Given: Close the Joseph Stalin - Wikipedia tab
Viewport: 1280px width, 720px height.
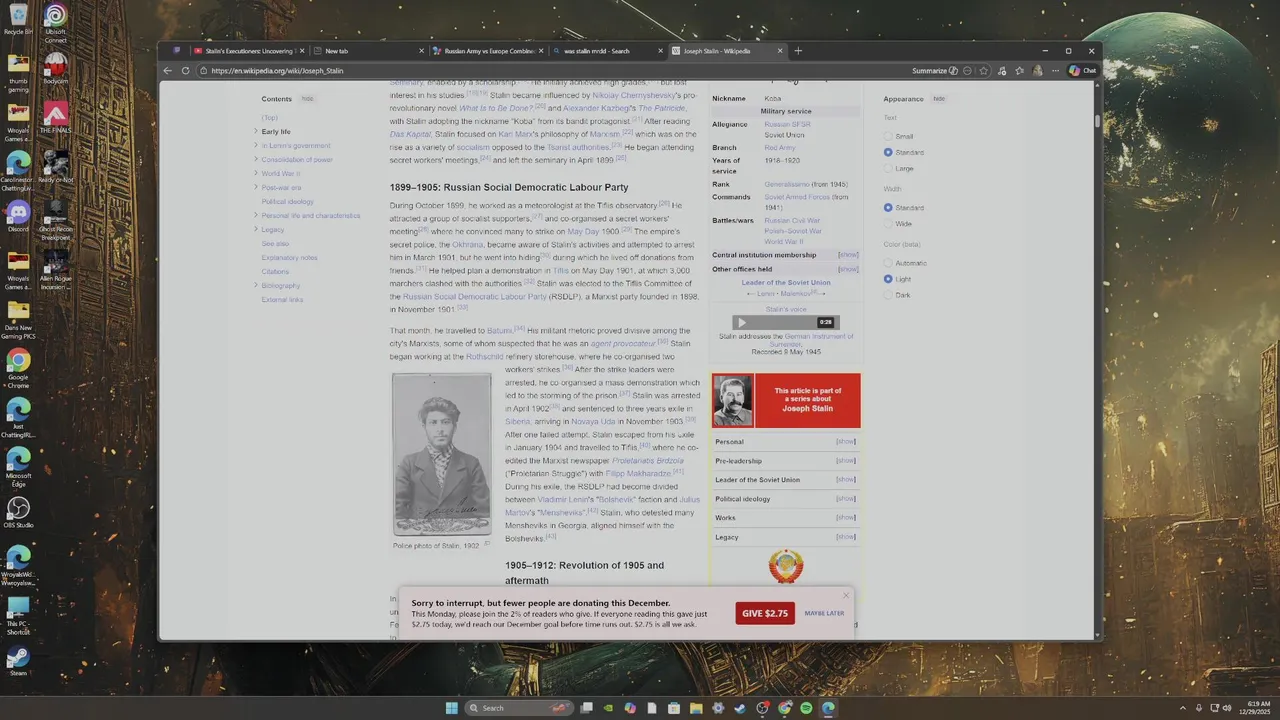Looking at the screenshot, I should 780,51.
